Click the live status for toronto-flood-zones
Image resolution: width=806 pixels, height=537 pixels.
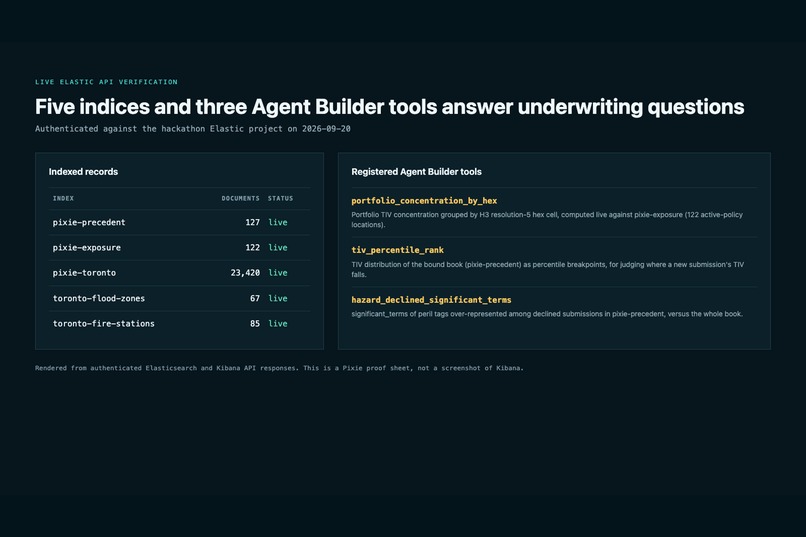tap(278, 298)
